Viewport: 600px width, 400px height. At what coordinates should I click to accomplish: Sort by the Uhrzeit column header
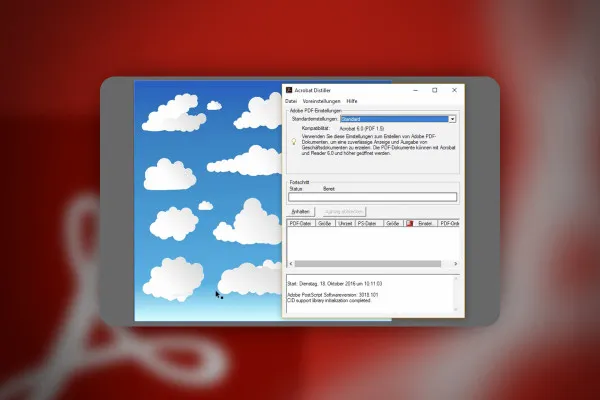coord(345,223)
